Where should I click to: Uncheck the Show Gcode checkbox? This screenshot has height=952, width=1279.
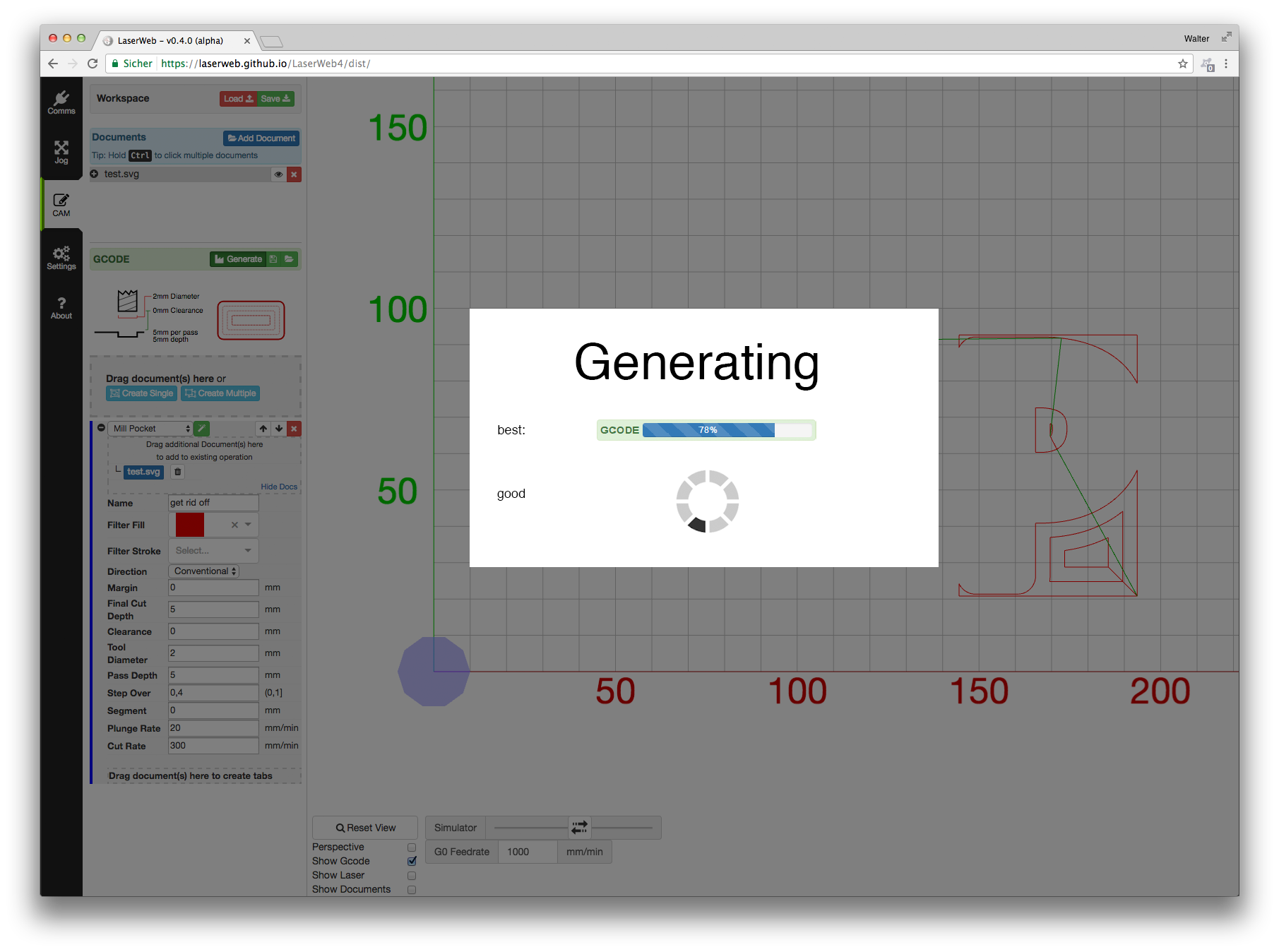click(x=412, y=862)
